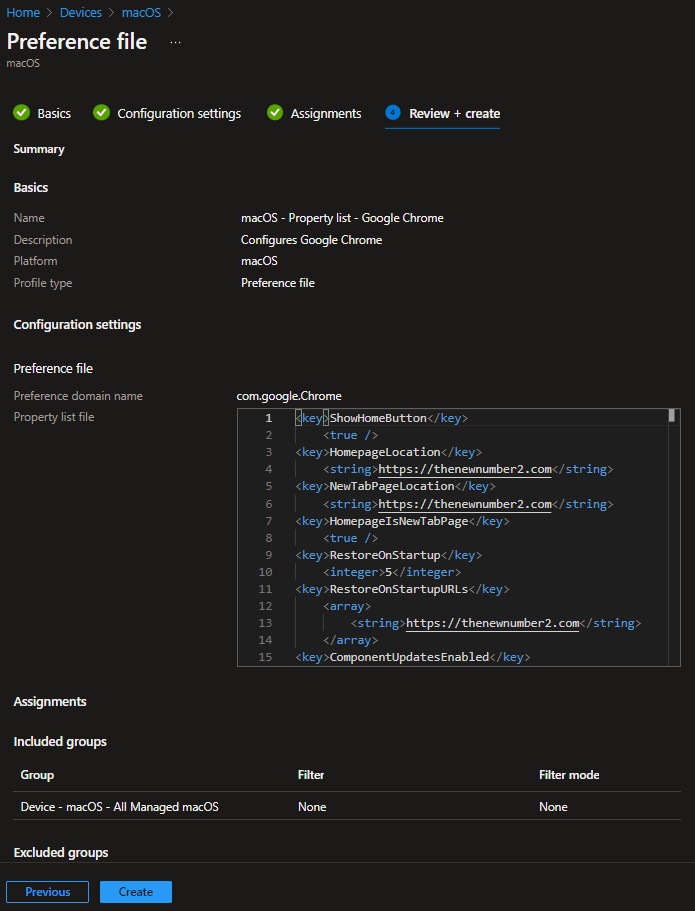Select the Platform value macOS

click(259, 261)
